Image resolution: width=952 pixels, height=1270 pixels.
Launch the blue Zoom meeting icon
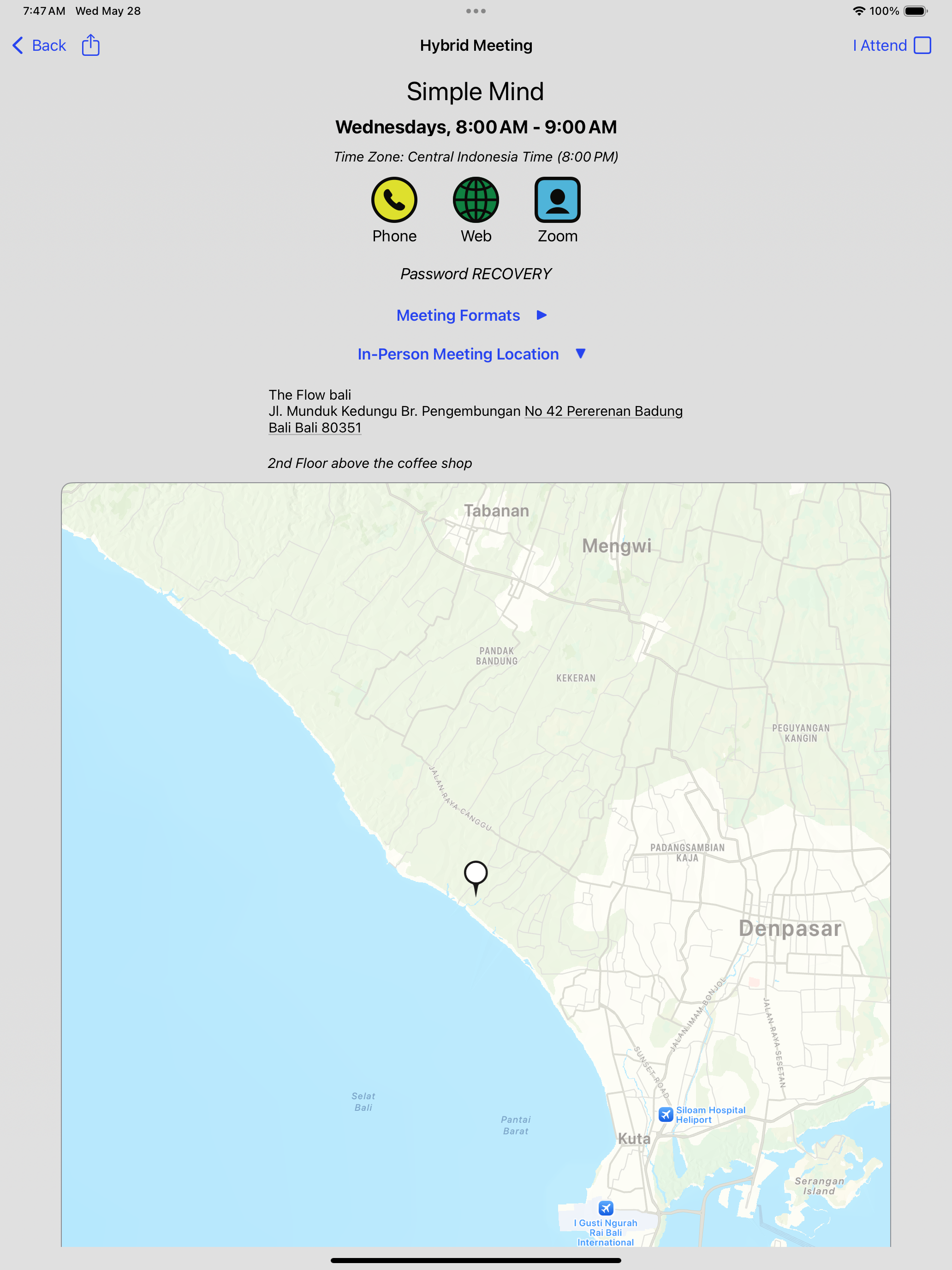click(557, 200)
